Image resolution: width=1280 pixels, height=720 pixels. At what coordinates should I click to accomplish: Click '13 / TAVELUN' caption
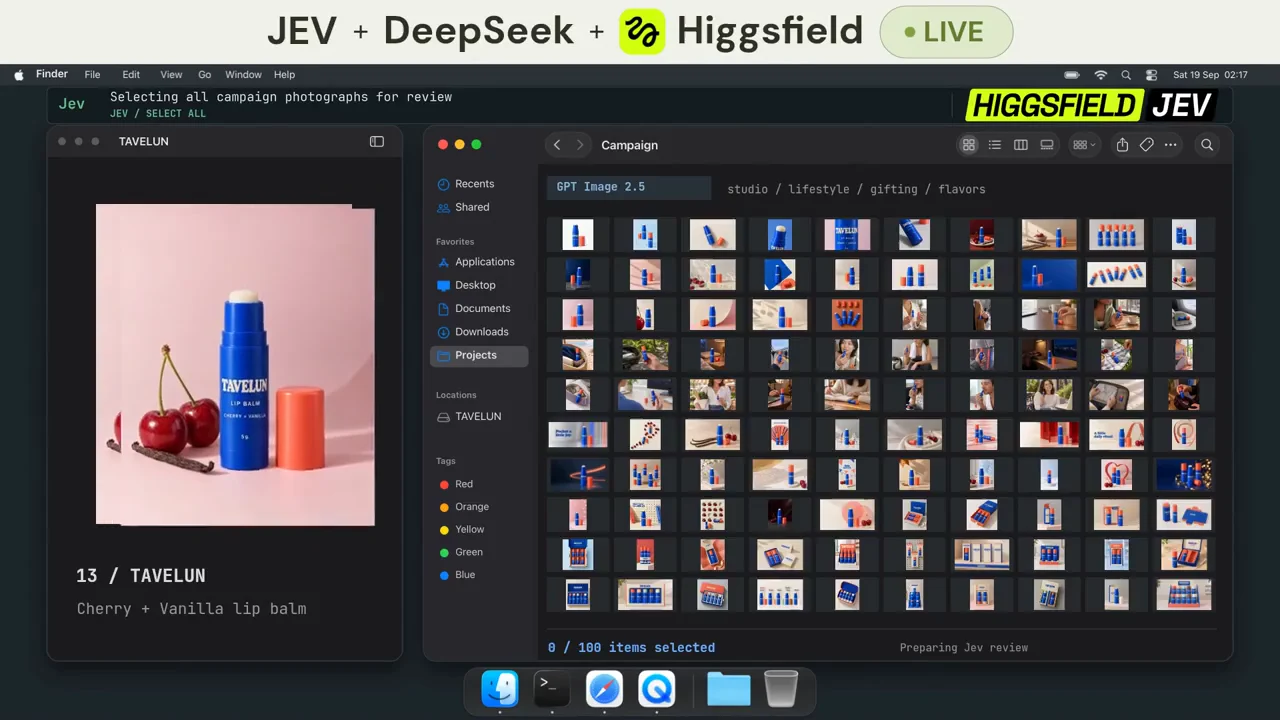click(x=141, y=576)
